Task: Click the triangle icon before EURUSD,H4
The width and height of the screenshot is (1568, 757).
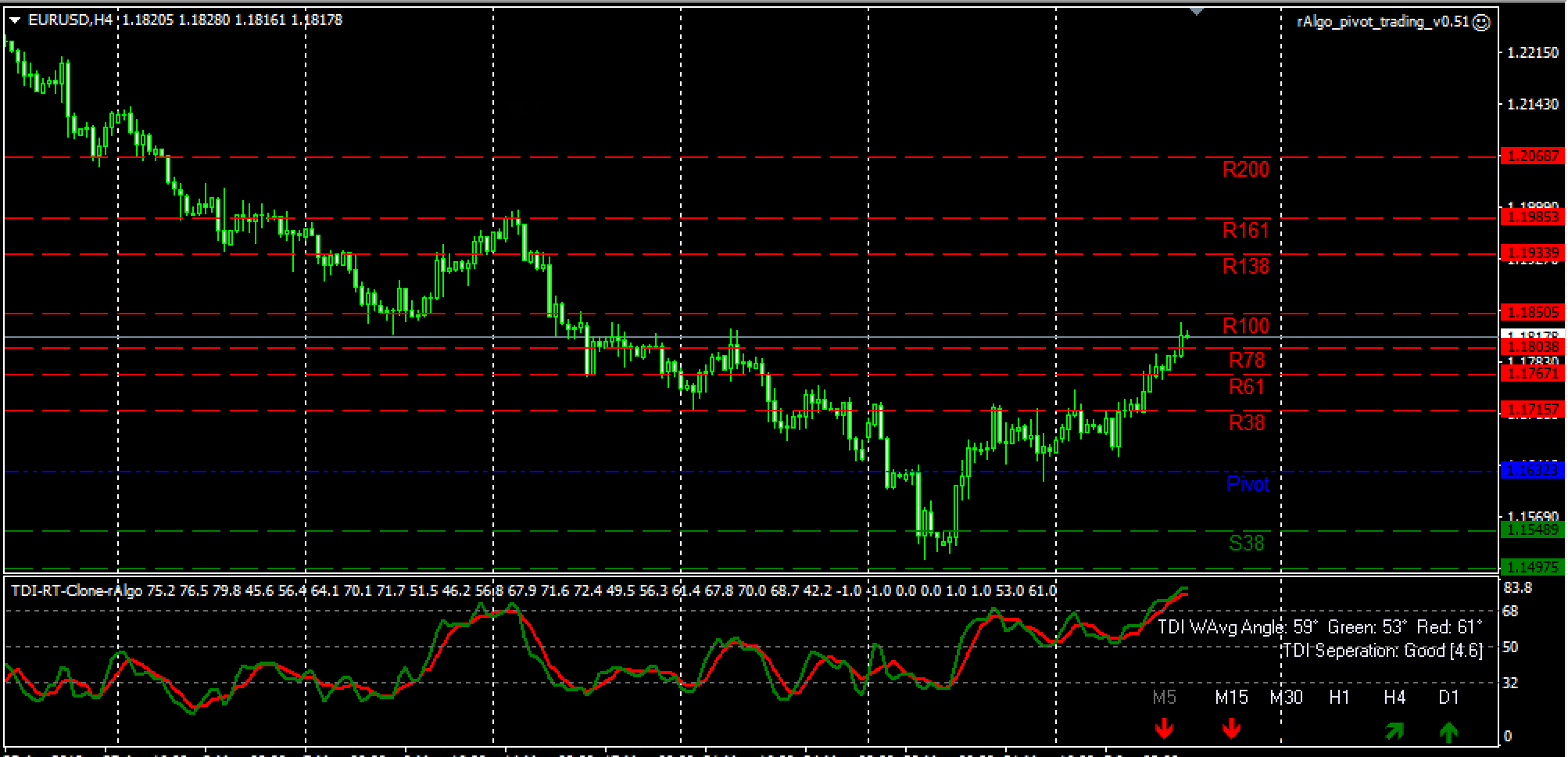Action: 14,20
